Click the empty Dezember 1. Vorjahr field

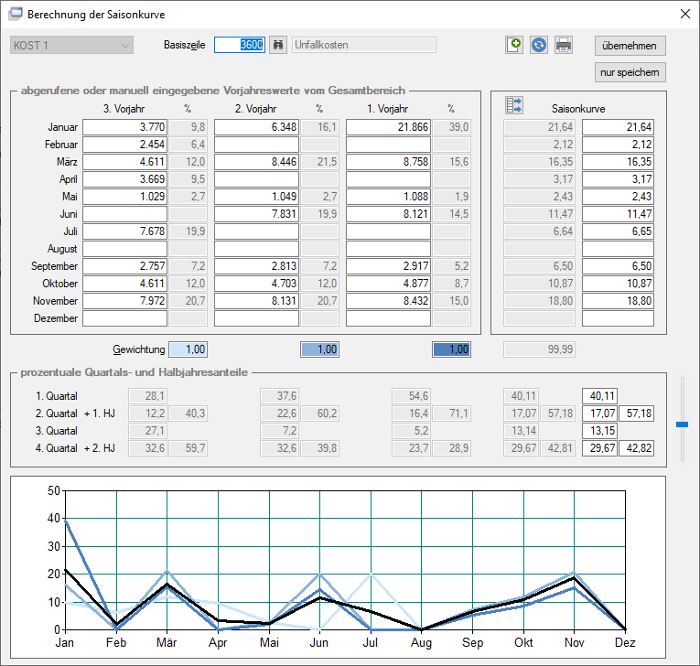pyautogui.click(x=388, y=319)
